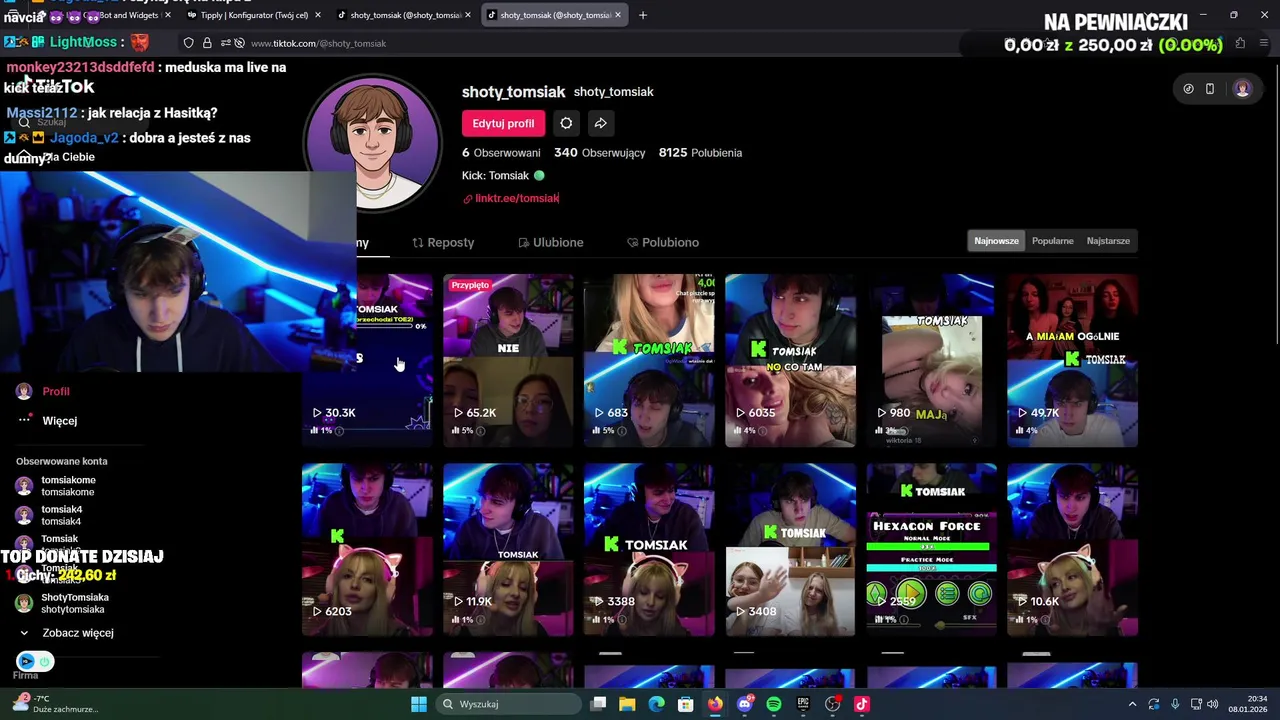Close the active shoty_tomsiak tab
The height and width of the screenshot is (720, 1280).
[618, 15]
